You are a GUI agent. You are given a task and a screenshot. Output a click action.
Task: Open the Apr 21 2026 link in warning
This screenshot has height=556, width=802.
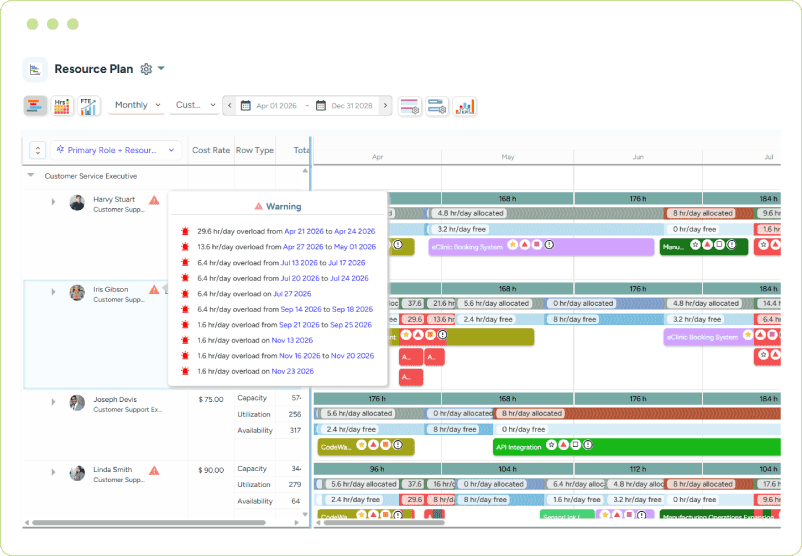[304, 231]
